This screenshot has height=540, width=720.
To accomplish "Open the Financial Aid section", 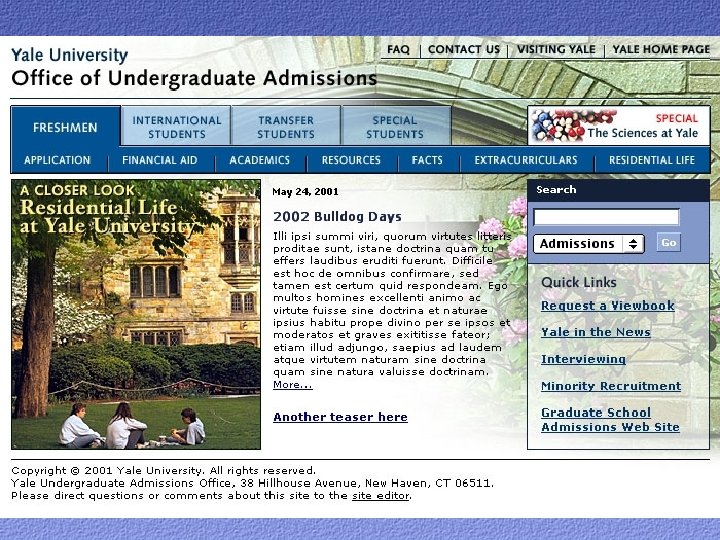I will click(x=159, y=160).
